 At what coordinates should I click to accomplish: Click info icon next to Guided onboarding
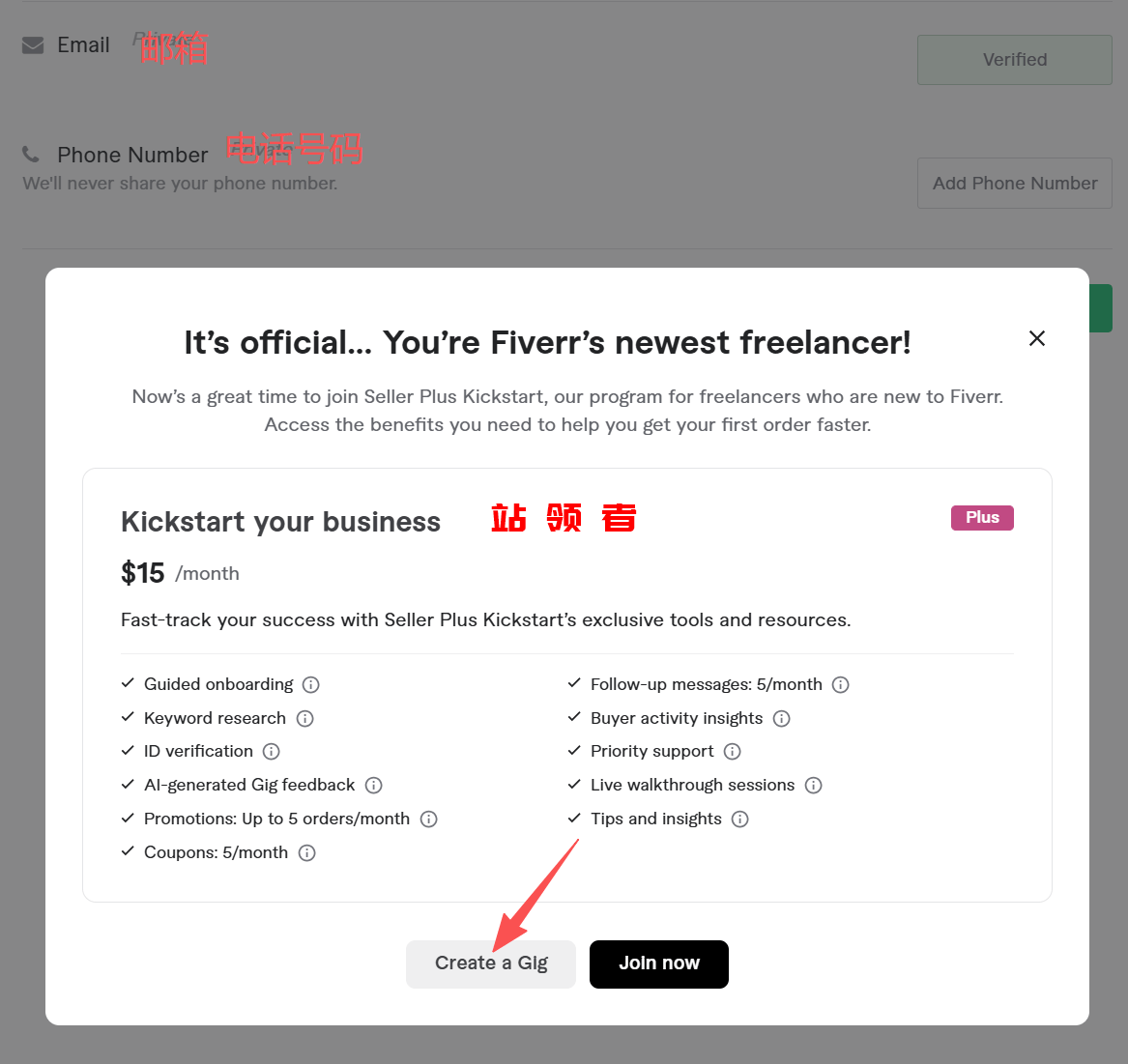(311, 685)
